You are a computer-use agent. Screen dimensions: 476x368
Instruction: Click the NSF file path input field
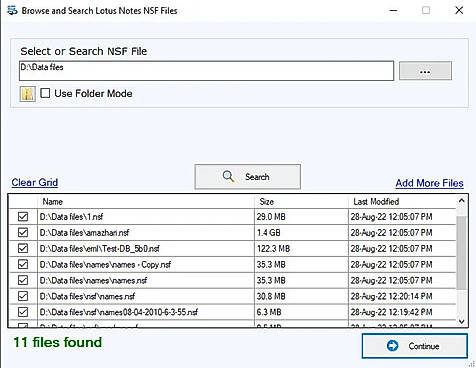(x=206, y=71)
